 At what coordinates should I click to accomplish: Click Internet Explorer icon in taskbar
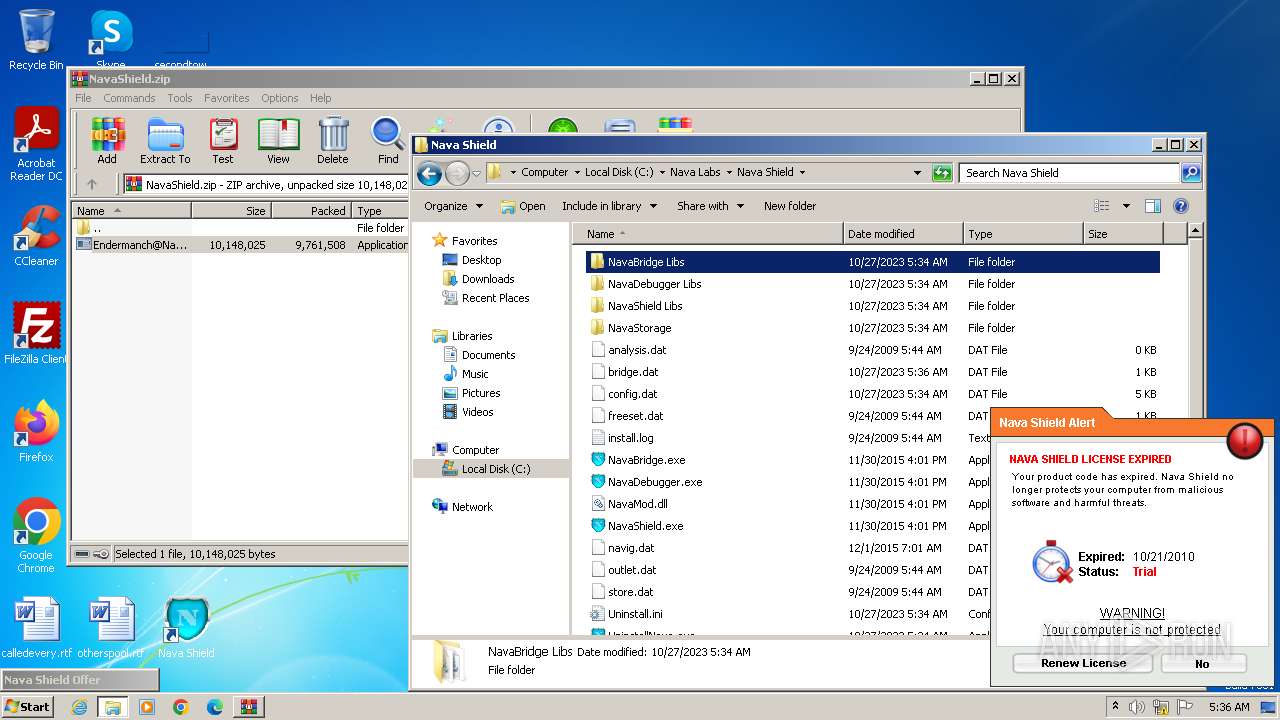click(x=79, y=707)
